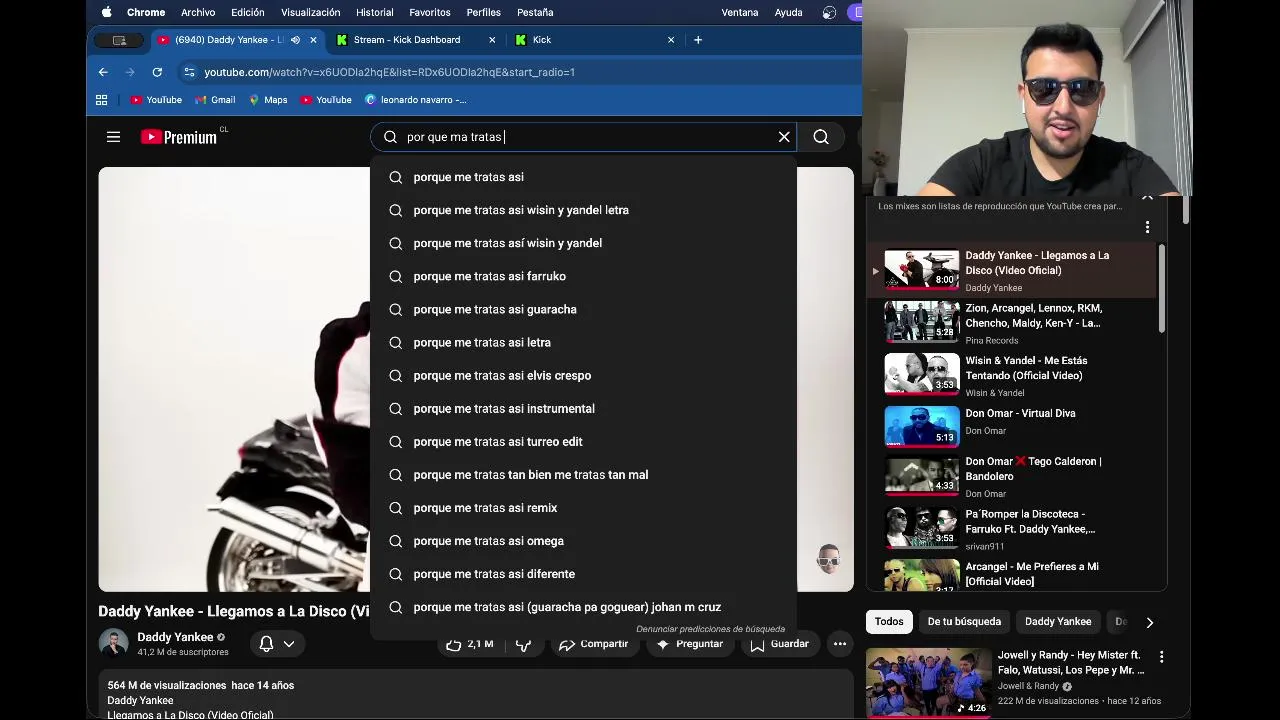Click the Daddy Yankee channel avatar
The width and height of the screenshot is (1280, 720).
tap(113, 644)
